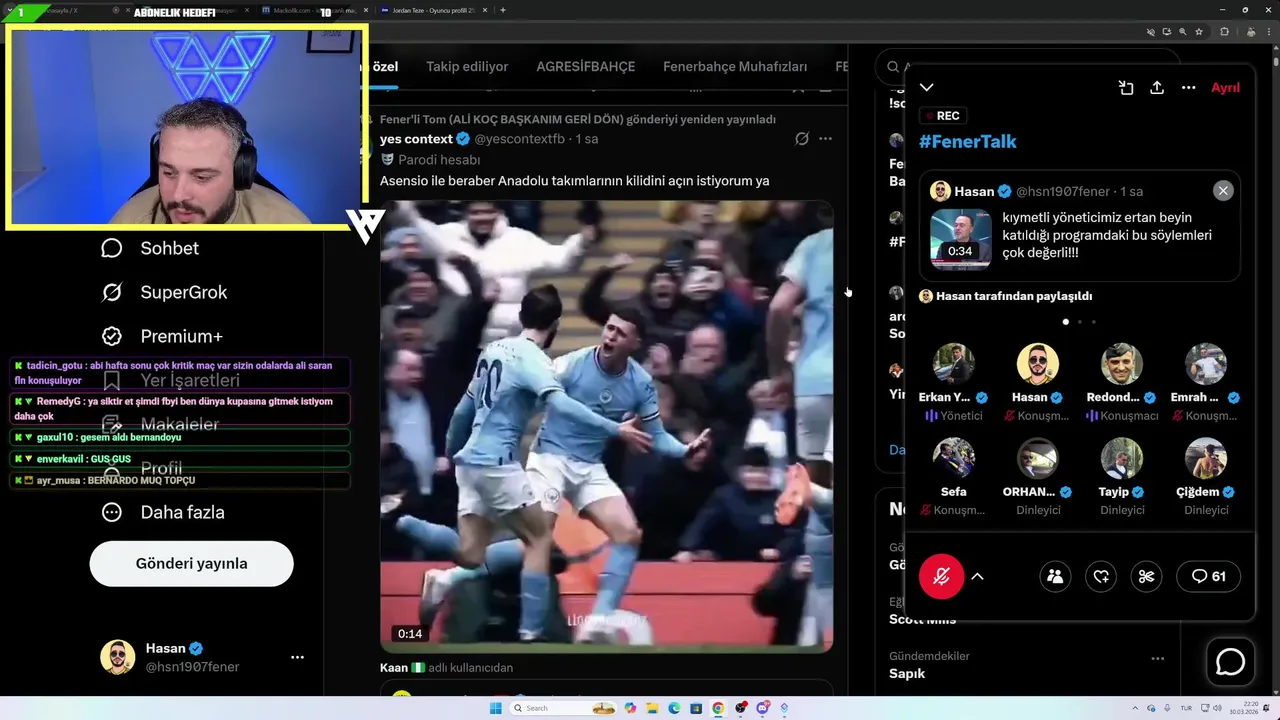This screenshot has width=1280, height=720.
Task: Switch to the Fenerbahçe Muhafızları tab
Action: [x=735, y=67]
